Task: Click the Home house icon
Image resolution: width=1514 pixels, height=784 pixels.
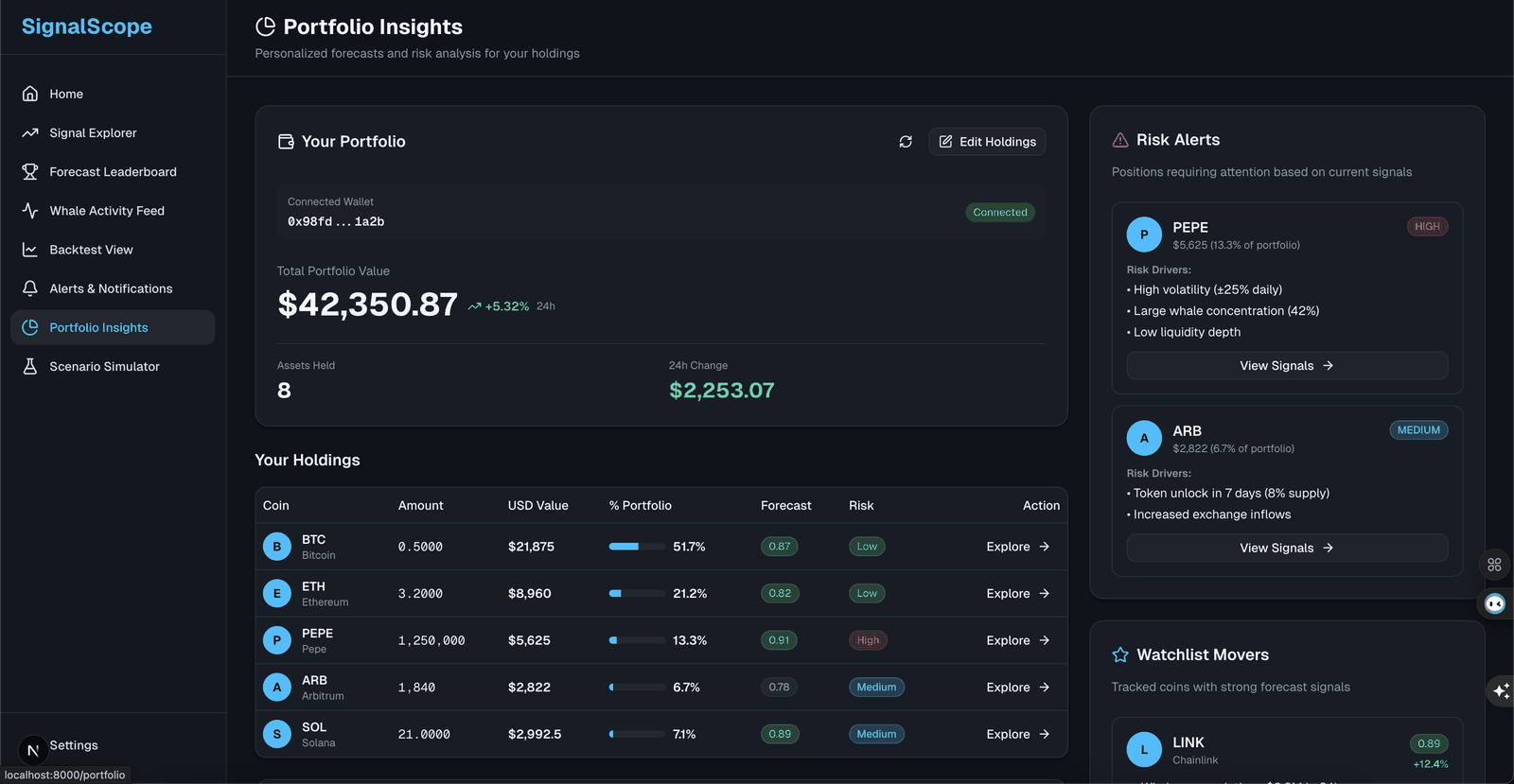Action: 30,94
